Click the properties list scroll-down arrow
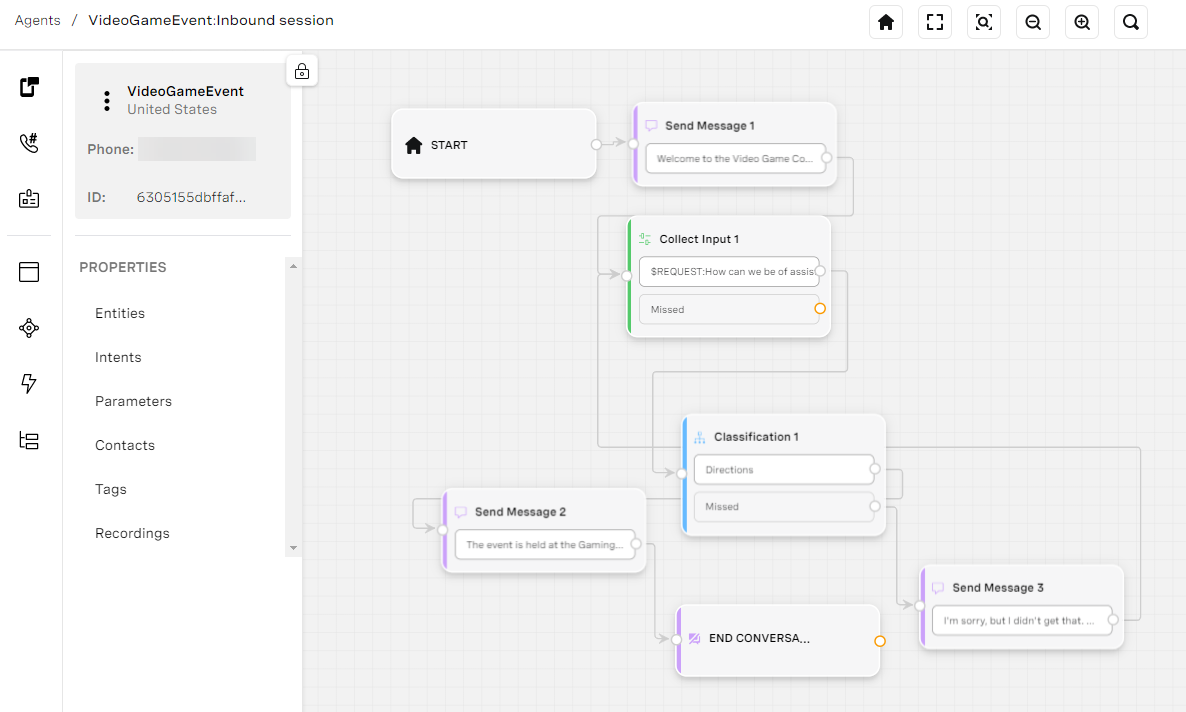 (x=293, y=548)
